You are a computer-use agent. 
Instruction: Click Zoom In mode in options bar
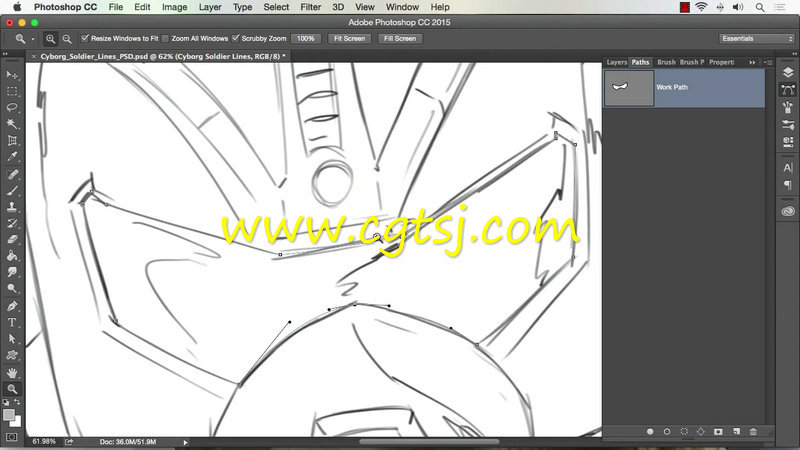50,39
